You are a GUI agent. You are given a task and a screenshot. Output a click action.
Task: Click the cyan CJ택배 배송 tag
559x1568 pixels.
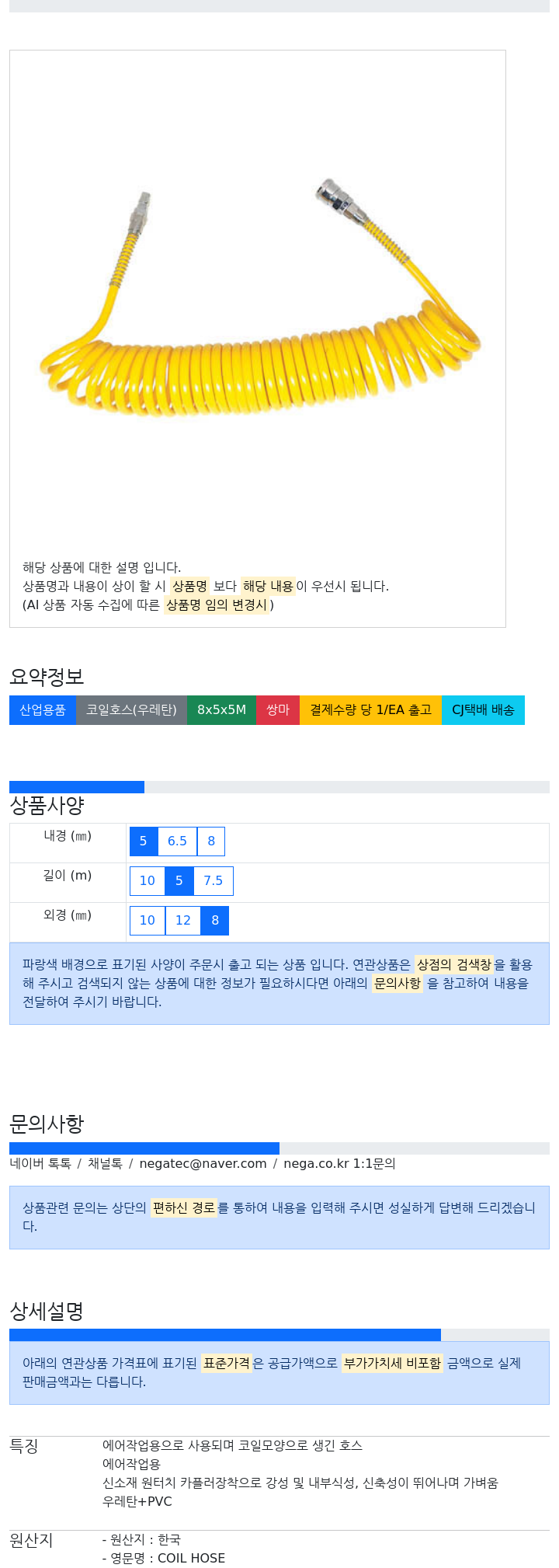[483, 710]
